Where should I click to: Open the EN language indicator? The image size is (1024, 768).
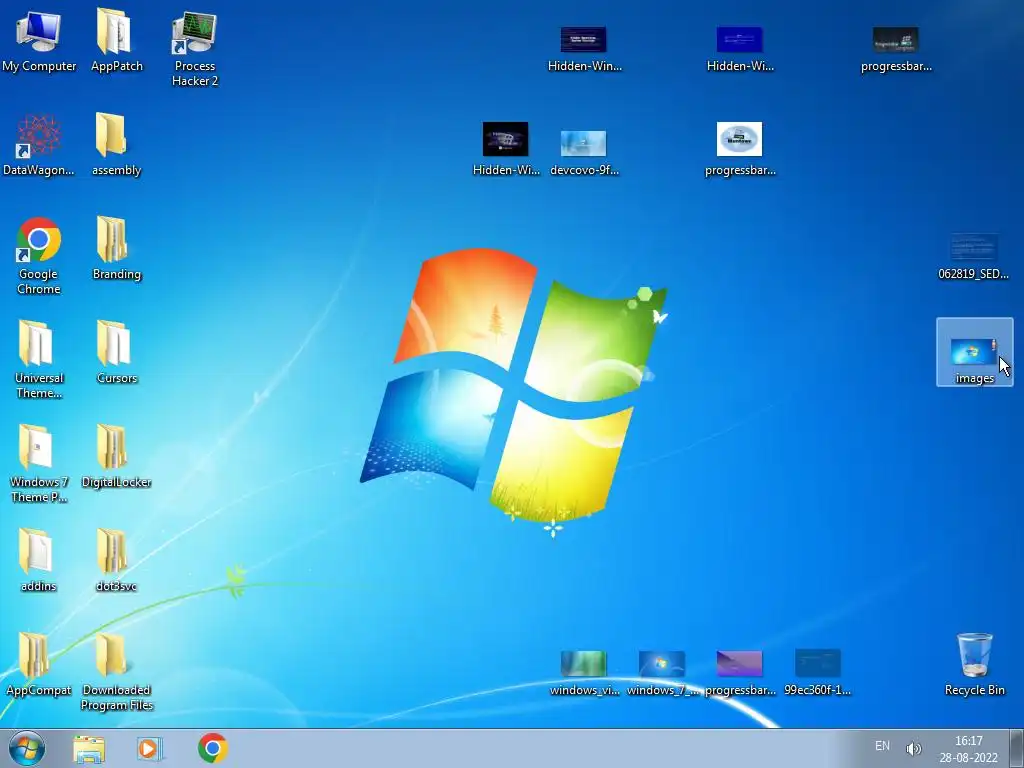coord(882,746)
